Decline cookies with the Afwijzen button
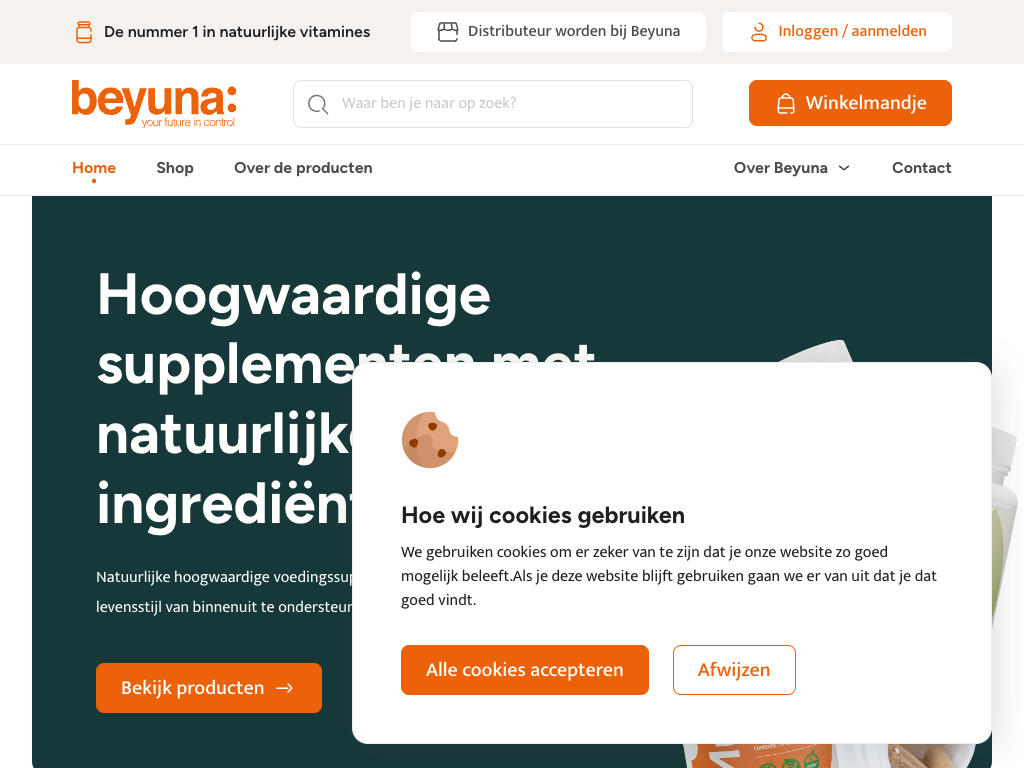The width and height of the screenshot is (1024, 768). tap(734, 670)
